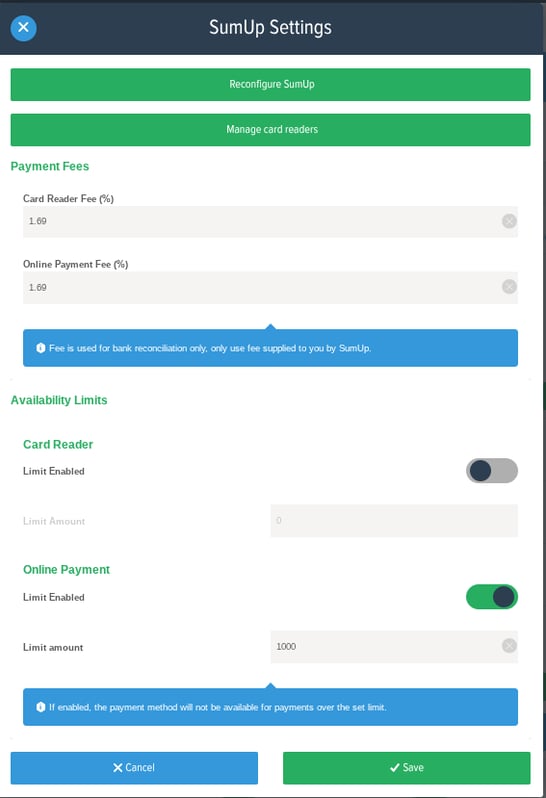Enable the Card Reader limit toggle

coord(492,471)
